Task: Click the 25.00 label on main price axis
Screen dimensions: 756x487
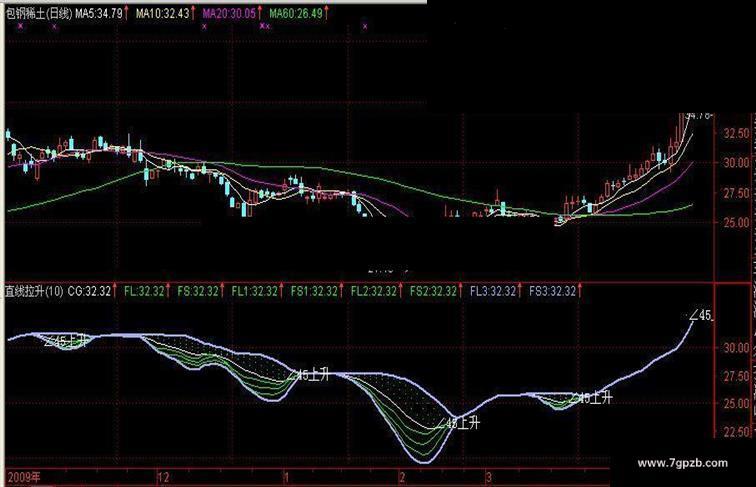Action: [736, 223]
